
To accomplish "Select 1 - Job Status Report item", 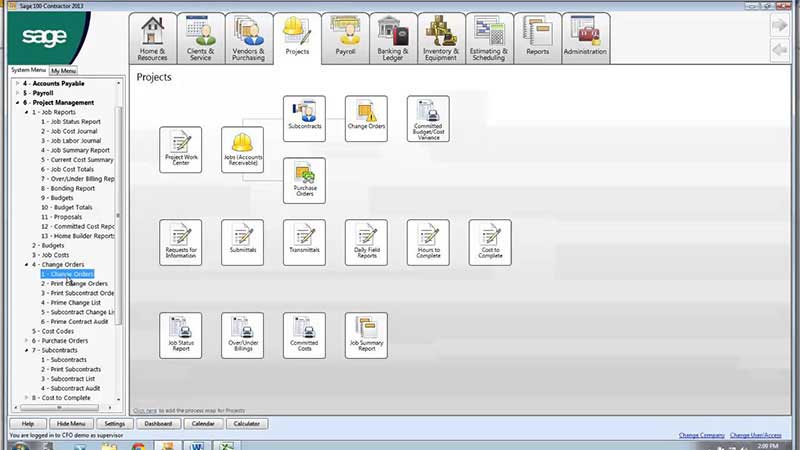I will 70,121.
